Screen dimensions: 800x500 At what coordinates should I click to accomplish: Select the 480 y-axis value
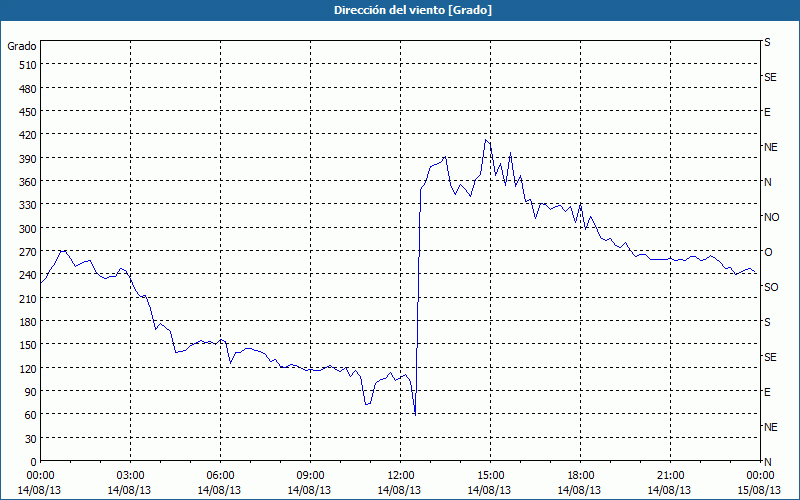click(x=28, y=89)
